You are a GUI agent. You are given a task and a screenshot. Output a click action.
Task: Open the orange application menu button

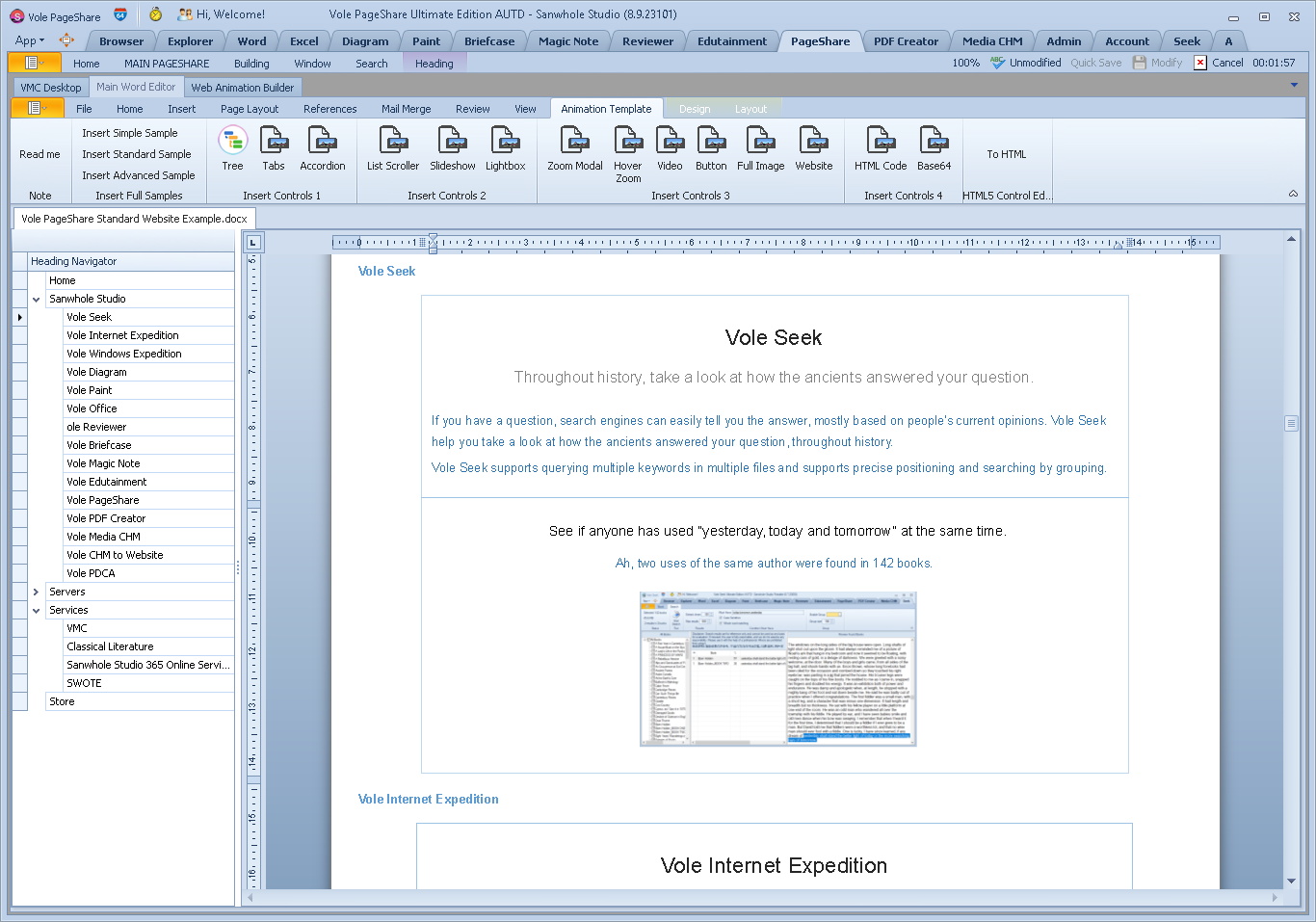[35, 63]
